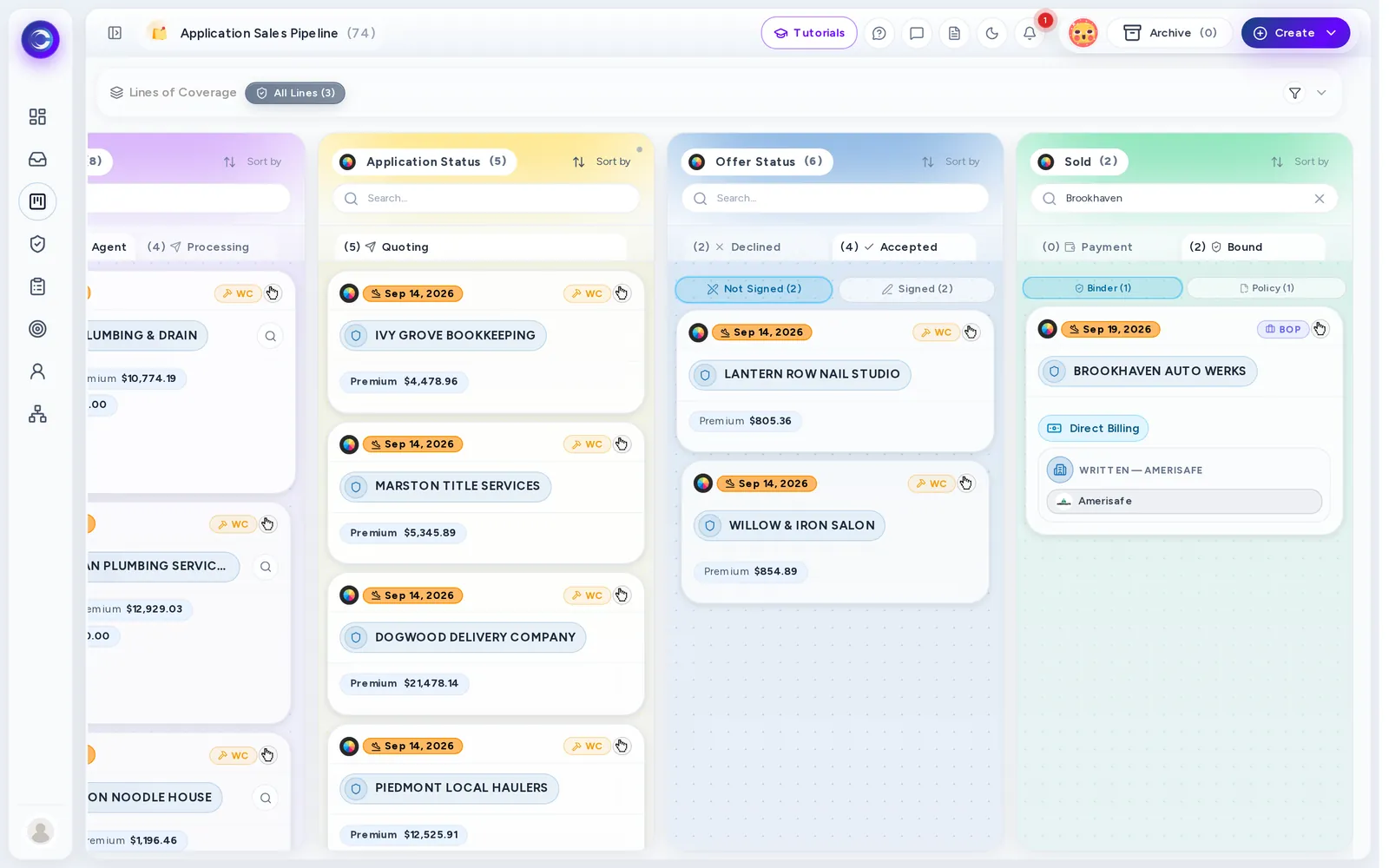This screenshot has height=868, width=1389.
Task: Click the Application Status search field
Action: pyautogui.click(x=486, y=199)
